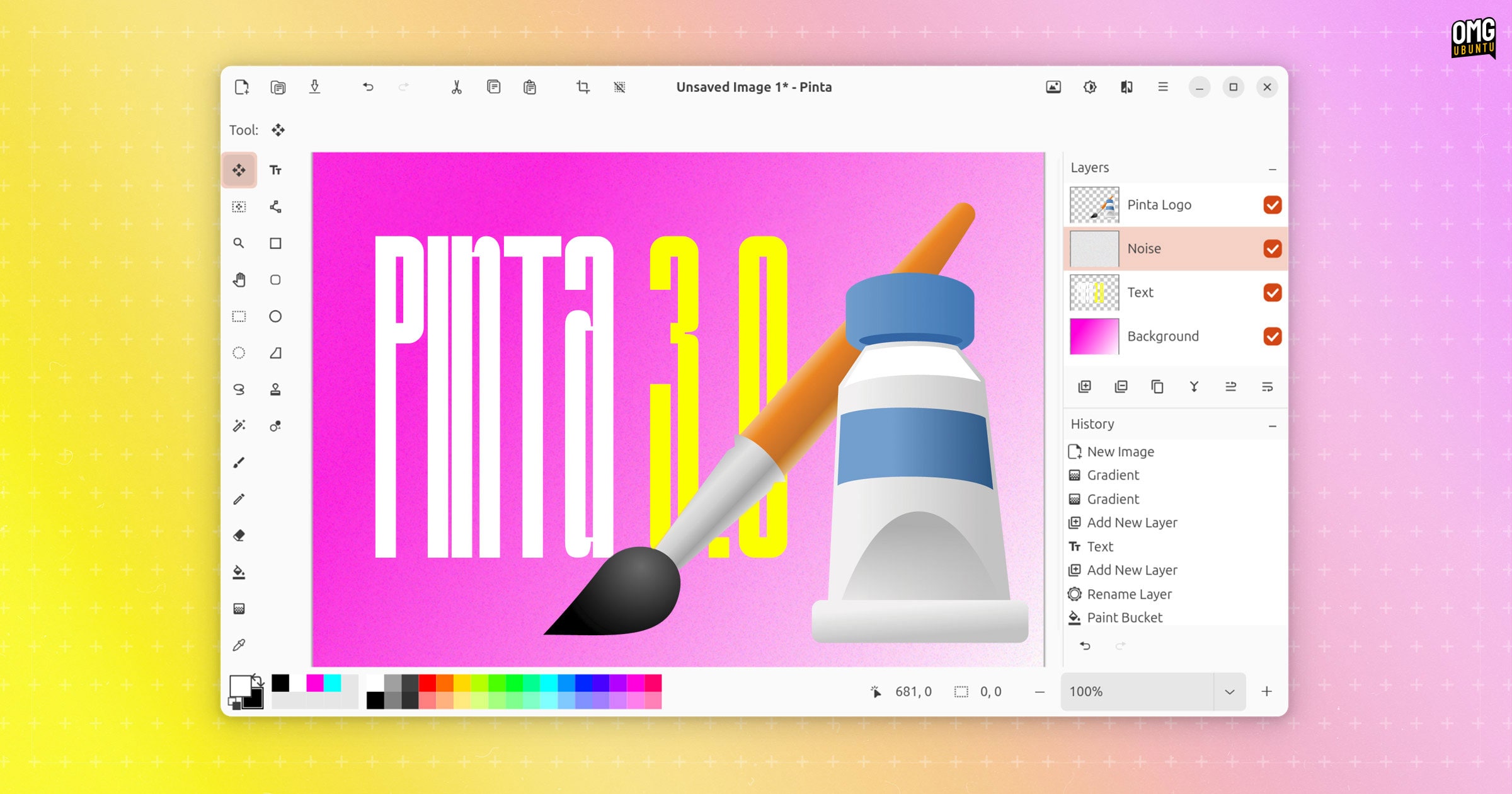Select the Text tool
Screen dimensions: 1512x794
[275, 170]
